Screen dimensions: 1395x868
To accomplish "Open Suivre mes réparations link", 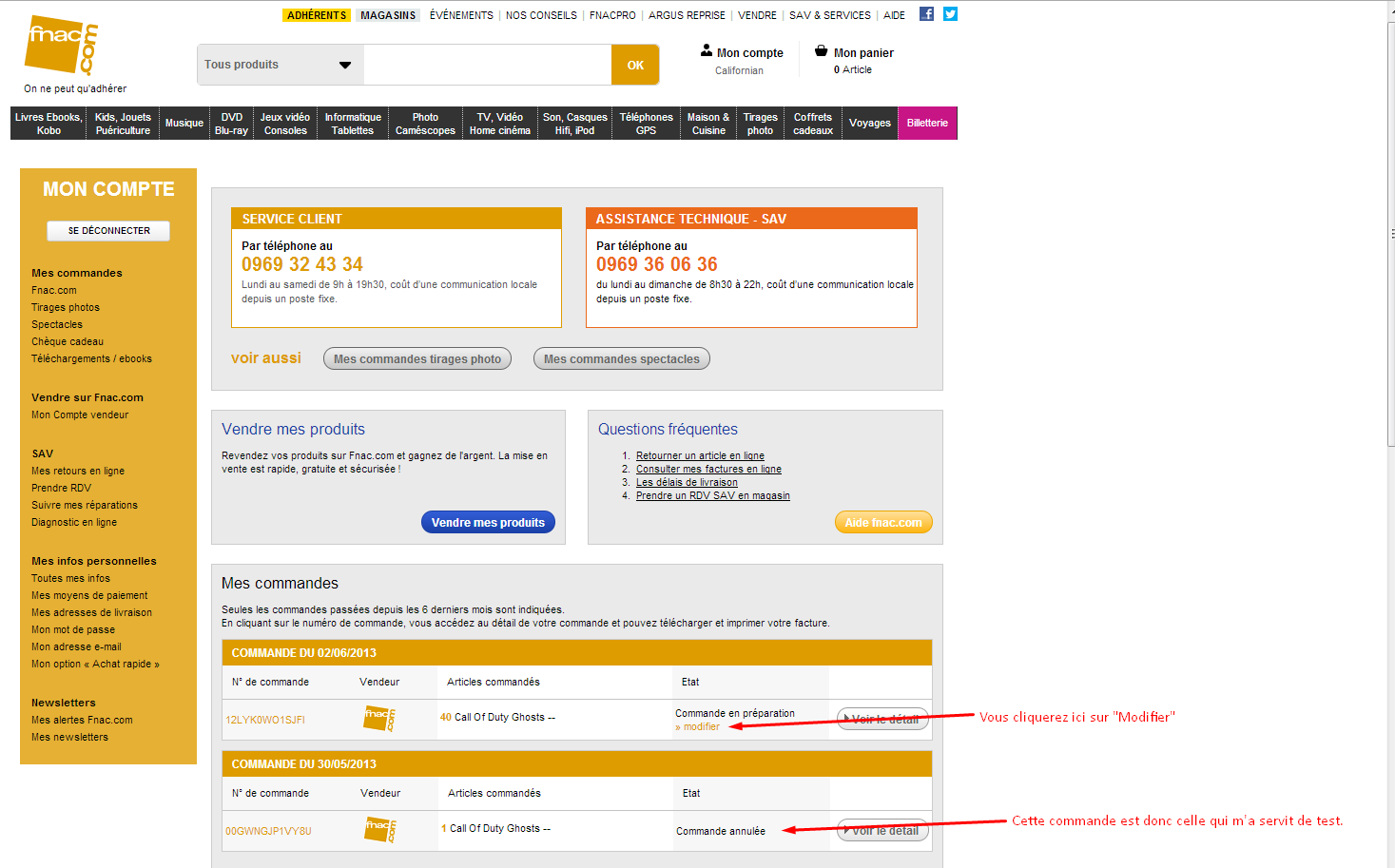I will [x=85, y=506].
